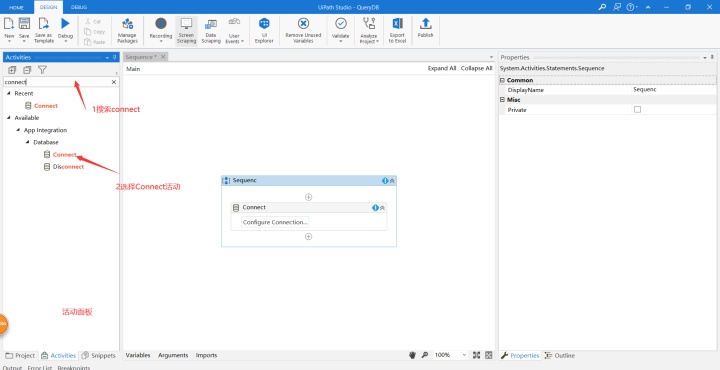Click plus above Connect activity
The height and width of the screenshot is (370, 720).
tap(309, 197)
